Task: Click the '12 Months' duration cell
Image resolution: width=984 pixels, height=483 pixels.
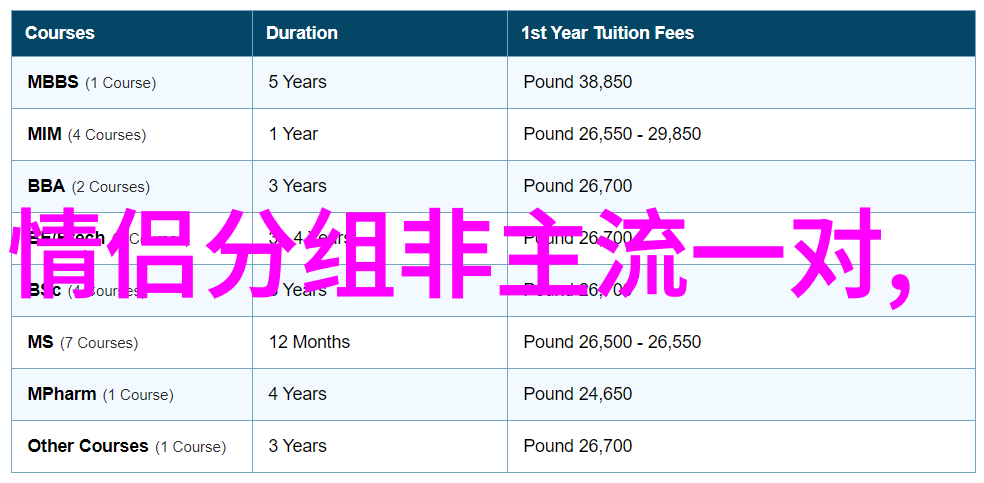Action: 309,342
